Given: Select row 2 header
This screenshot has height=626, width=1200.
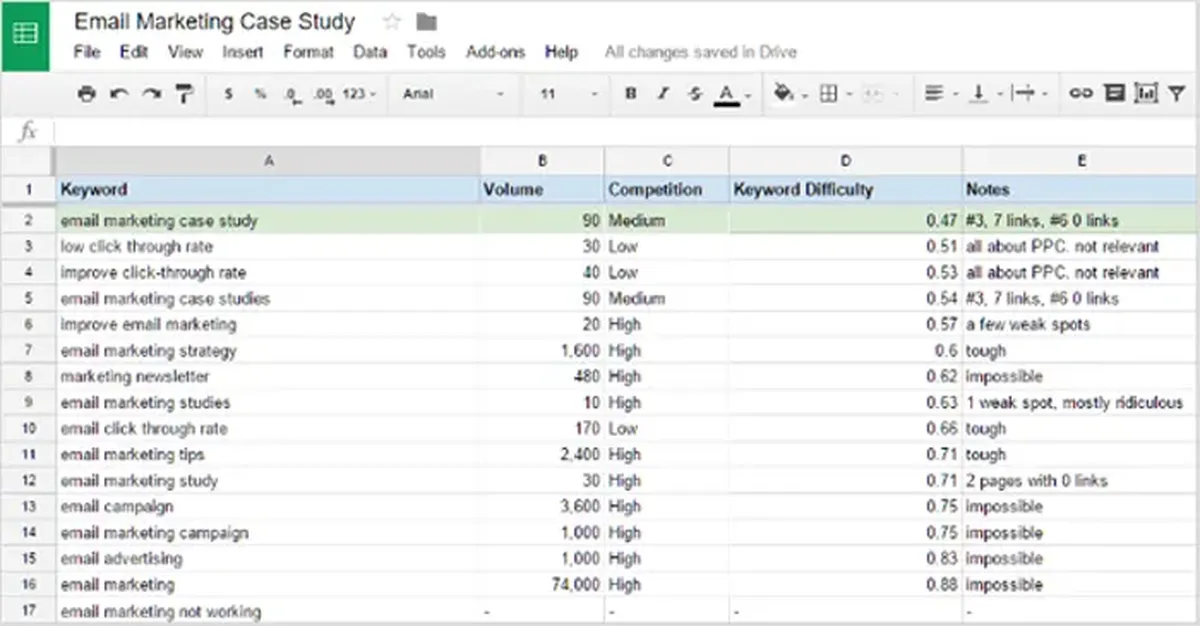Looking at the screenshot, I should [27, 221].
